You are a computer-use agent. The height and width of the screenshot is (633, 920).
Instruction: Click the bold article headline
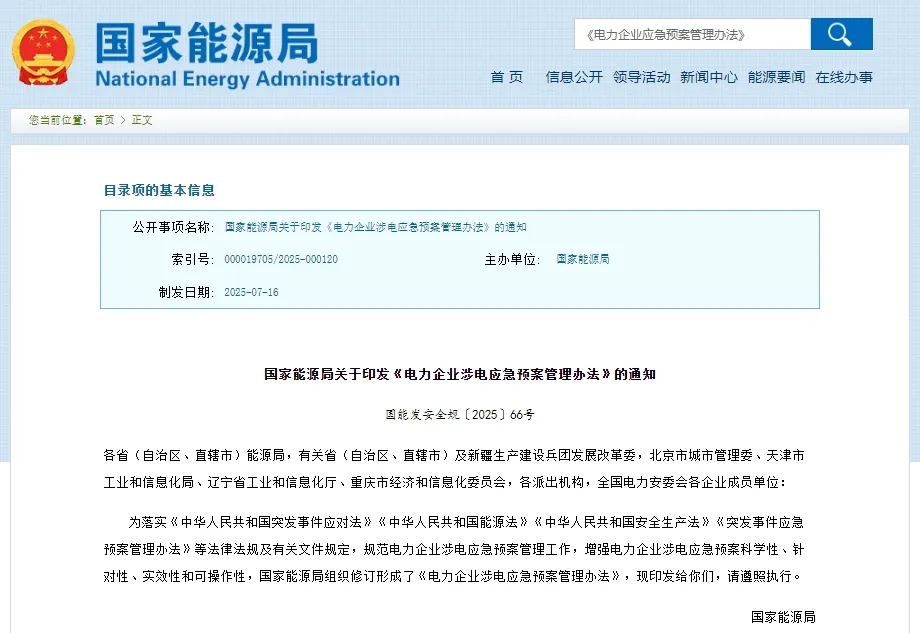[460, 374]
